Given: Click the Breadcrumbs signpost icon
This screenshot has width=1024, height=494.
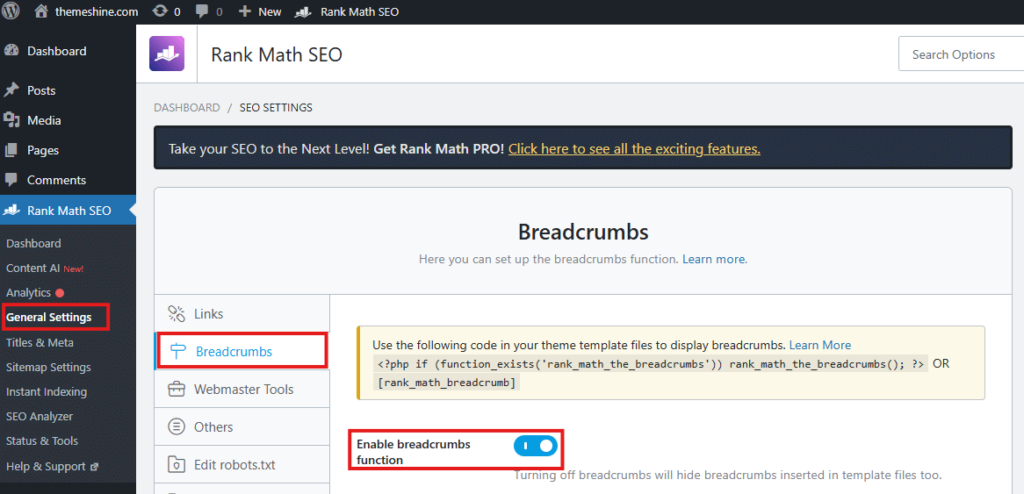Looking at the screenshot, I should (178, 352).
